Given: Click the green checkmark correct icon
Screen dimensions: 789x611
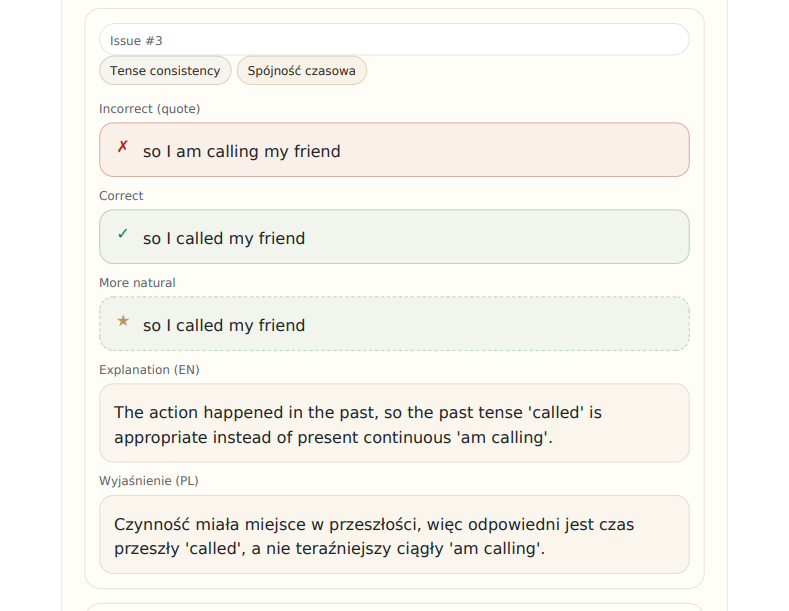Looking at the screenshot, I should coord(123,234).
